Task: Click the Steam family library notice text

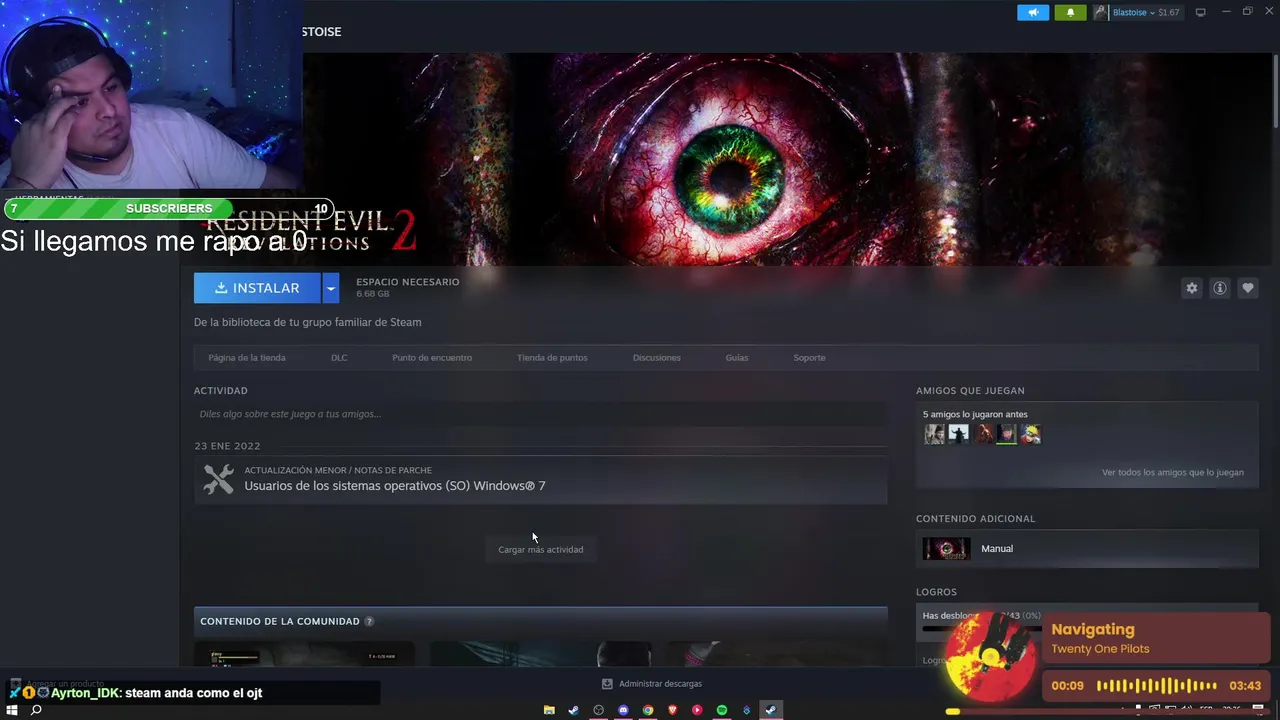Action: click(x=308, y=322)
